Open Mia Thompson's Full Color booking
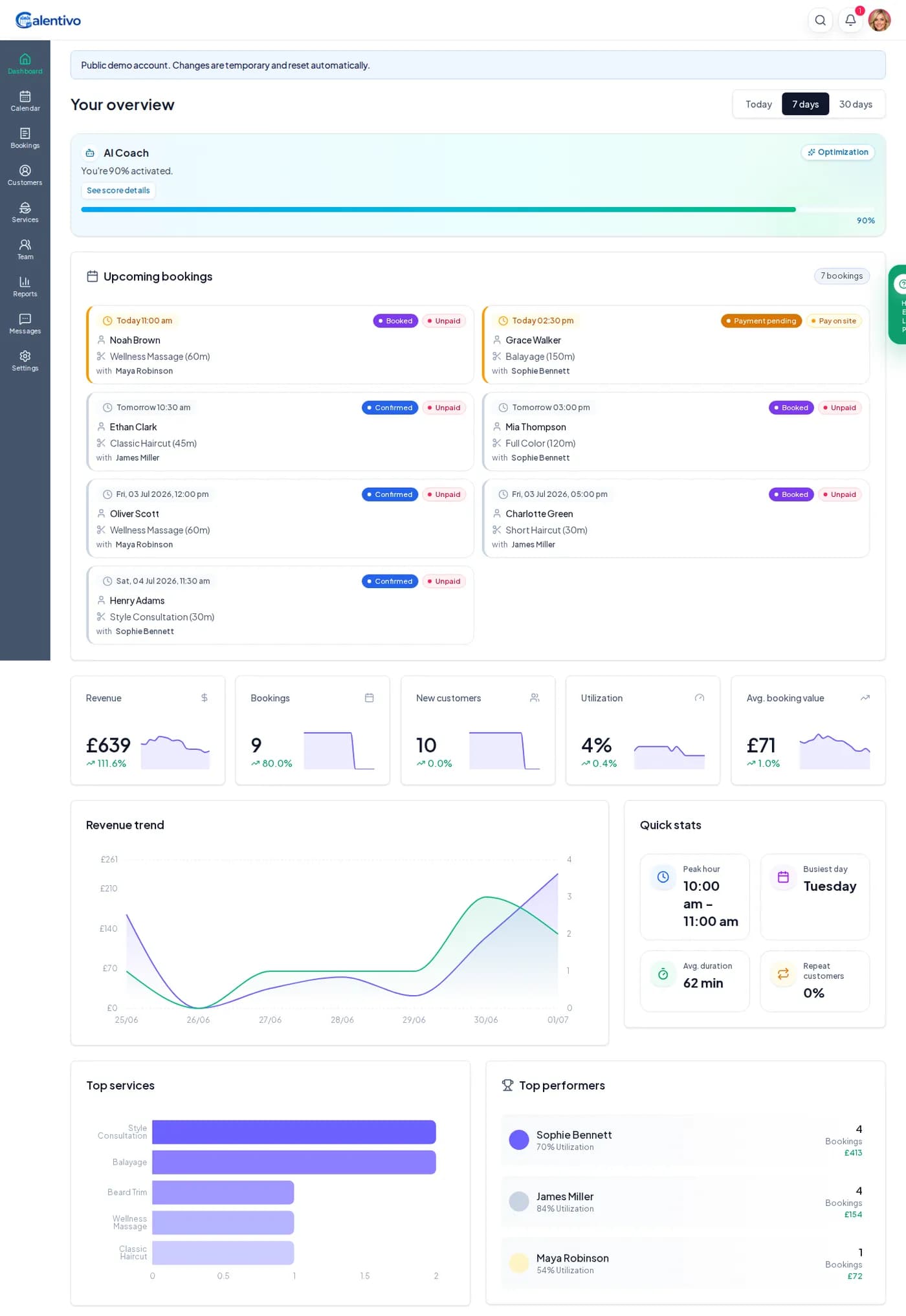Image resolution: width=906 pixels, height=1316 pixels. (676, 432)
